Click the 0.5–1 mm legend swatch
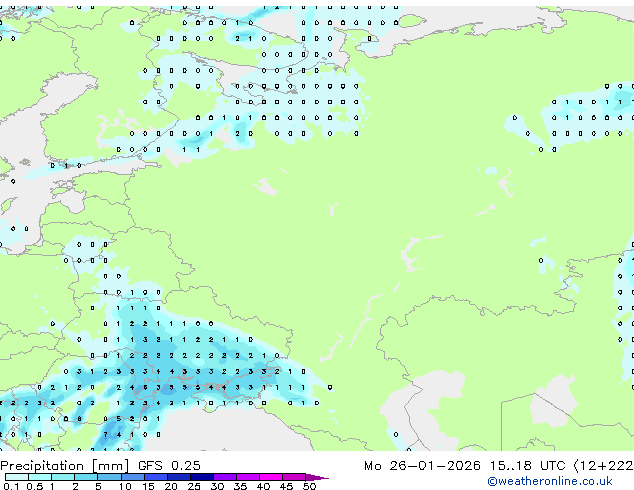634x490 pixels. [x=40, y=477]
